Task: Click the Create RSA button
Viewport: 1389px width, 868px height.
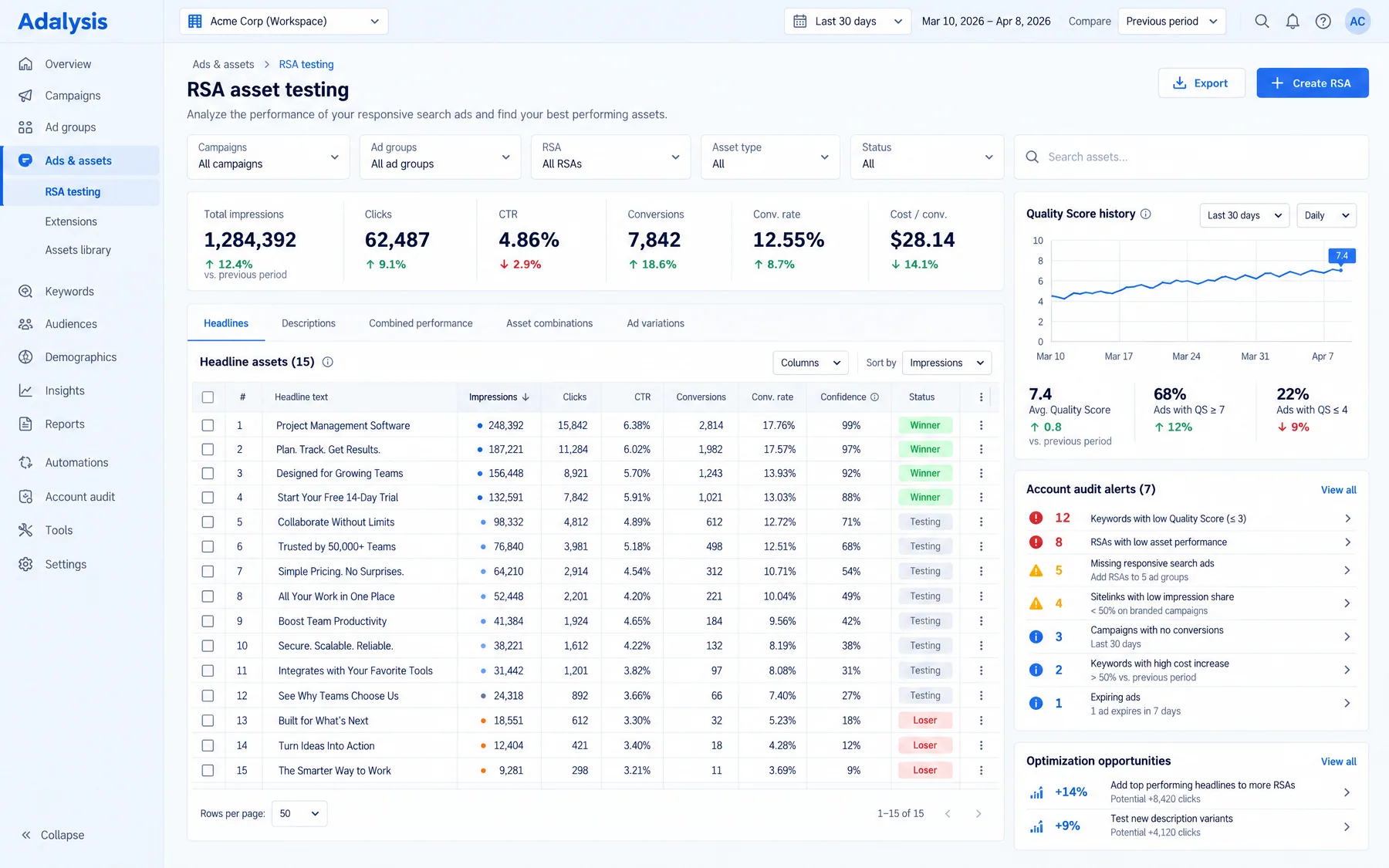Action: tap(1313, 83)
